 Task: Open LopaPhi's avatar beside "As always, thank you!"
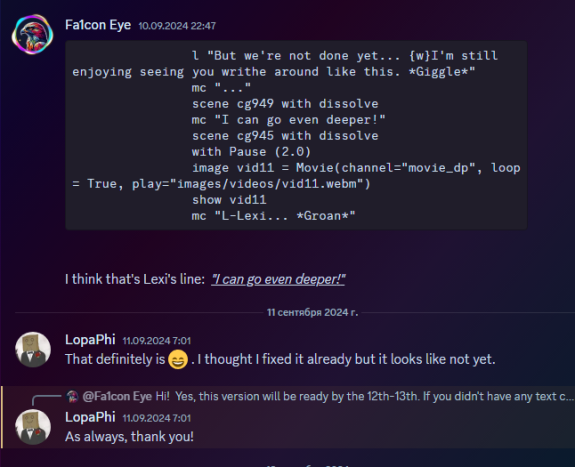33,427
